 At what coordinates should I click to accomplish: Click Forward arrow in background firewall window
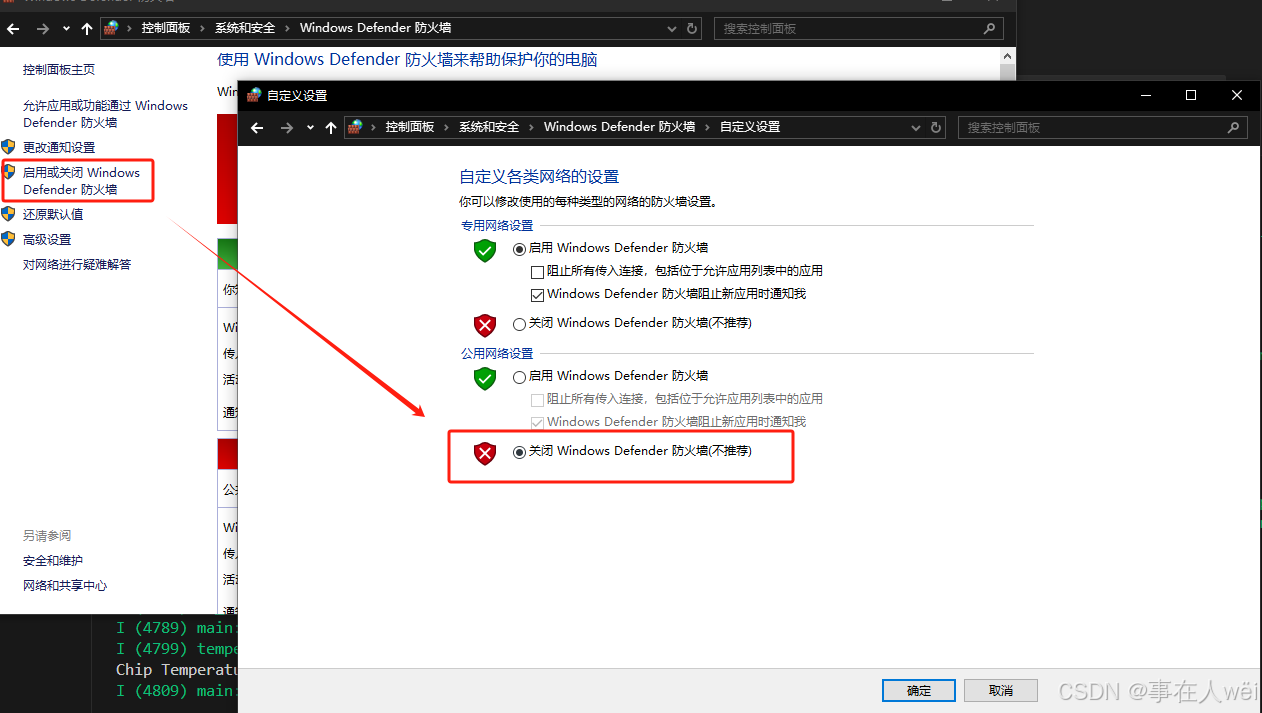click(43, 29)
